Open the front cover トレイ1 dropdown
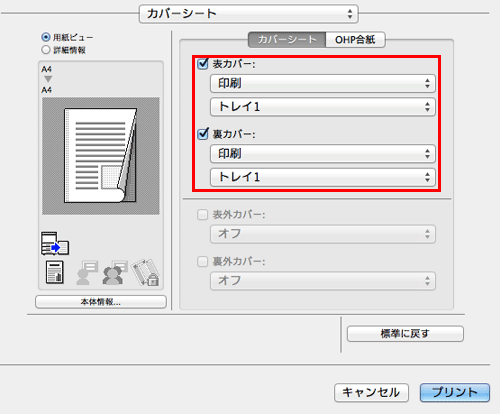500x414 pixels. pos(323,107)
